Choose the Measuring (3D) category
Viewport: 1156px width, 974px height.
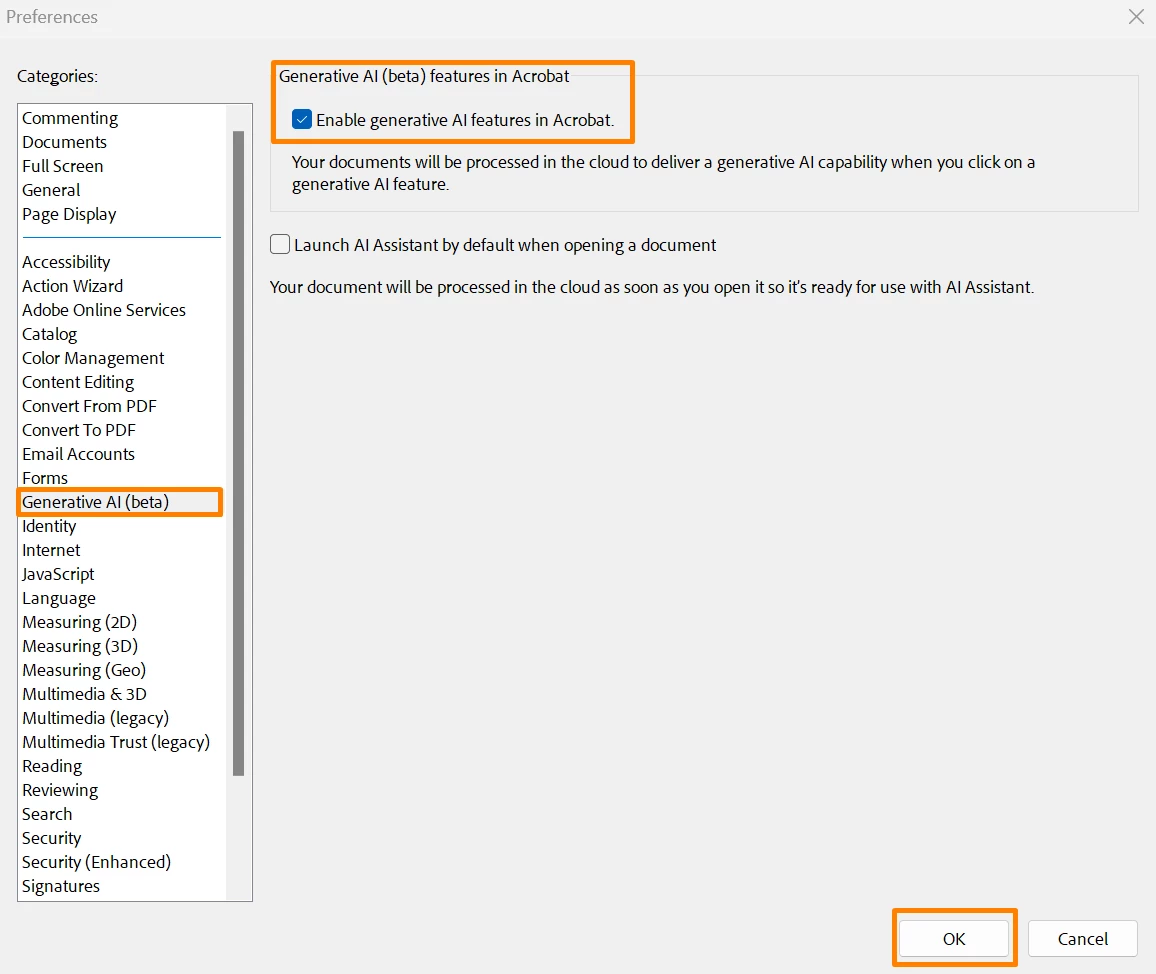click(80, 646)
